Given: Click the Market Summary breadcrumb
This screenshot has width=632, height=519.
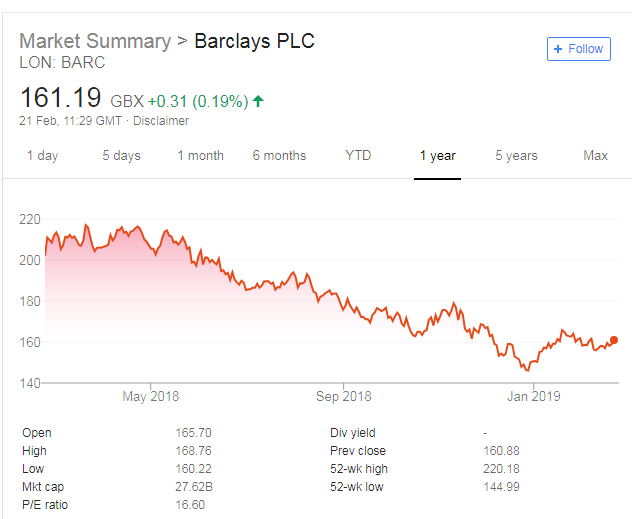Looking at the screenshot, I should [x=95, y=42].
